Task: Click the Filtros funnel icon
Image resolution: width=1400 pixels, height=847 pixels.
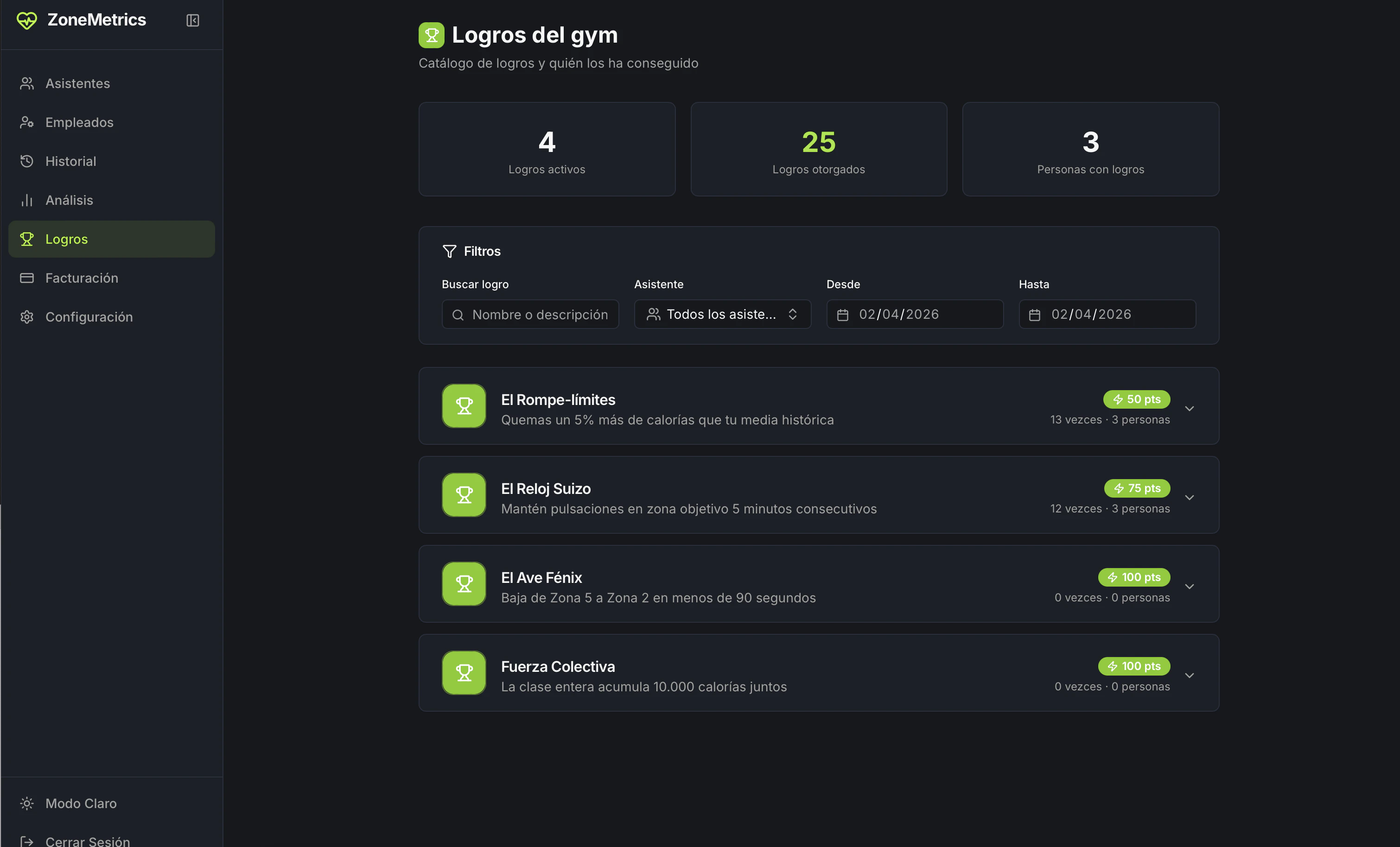Action: 449,251
